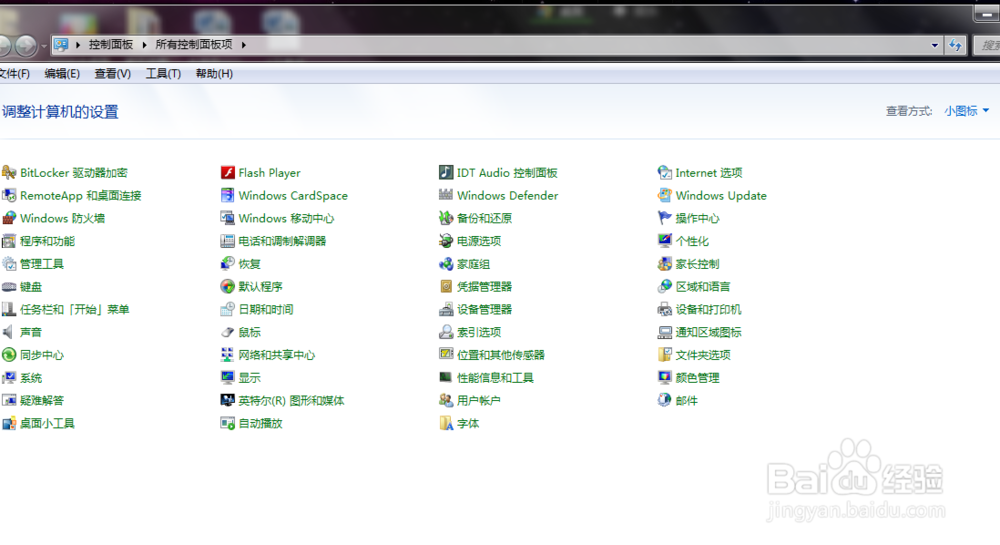Open the 程序和功能 link
The height and width of the screenshot is (545, 1000).
point(47,241)
